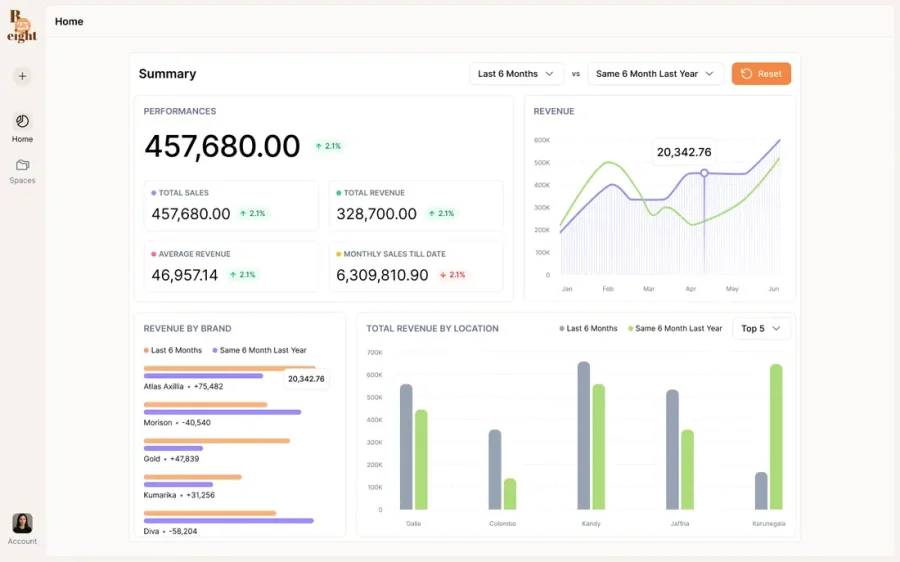
Task: Toggle Last 6 Months legend in Revenue by Brand
Action: coord(173,350)
